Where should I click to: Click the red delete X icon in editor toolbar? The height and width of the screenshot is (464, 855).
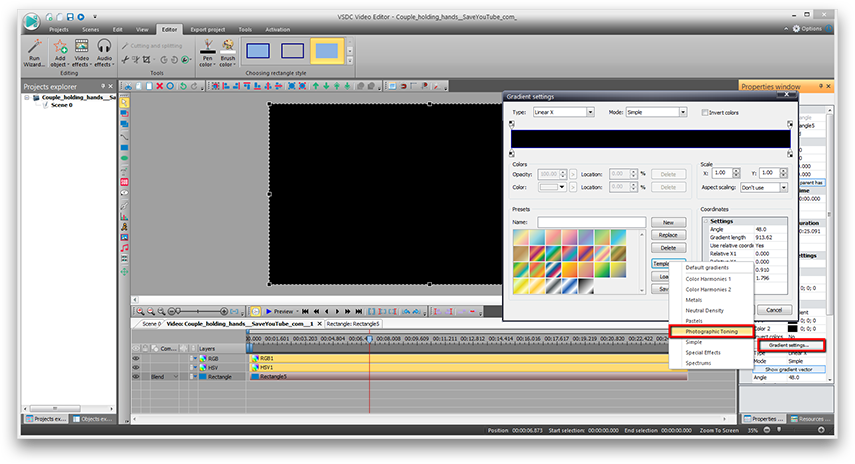(159, 86)
